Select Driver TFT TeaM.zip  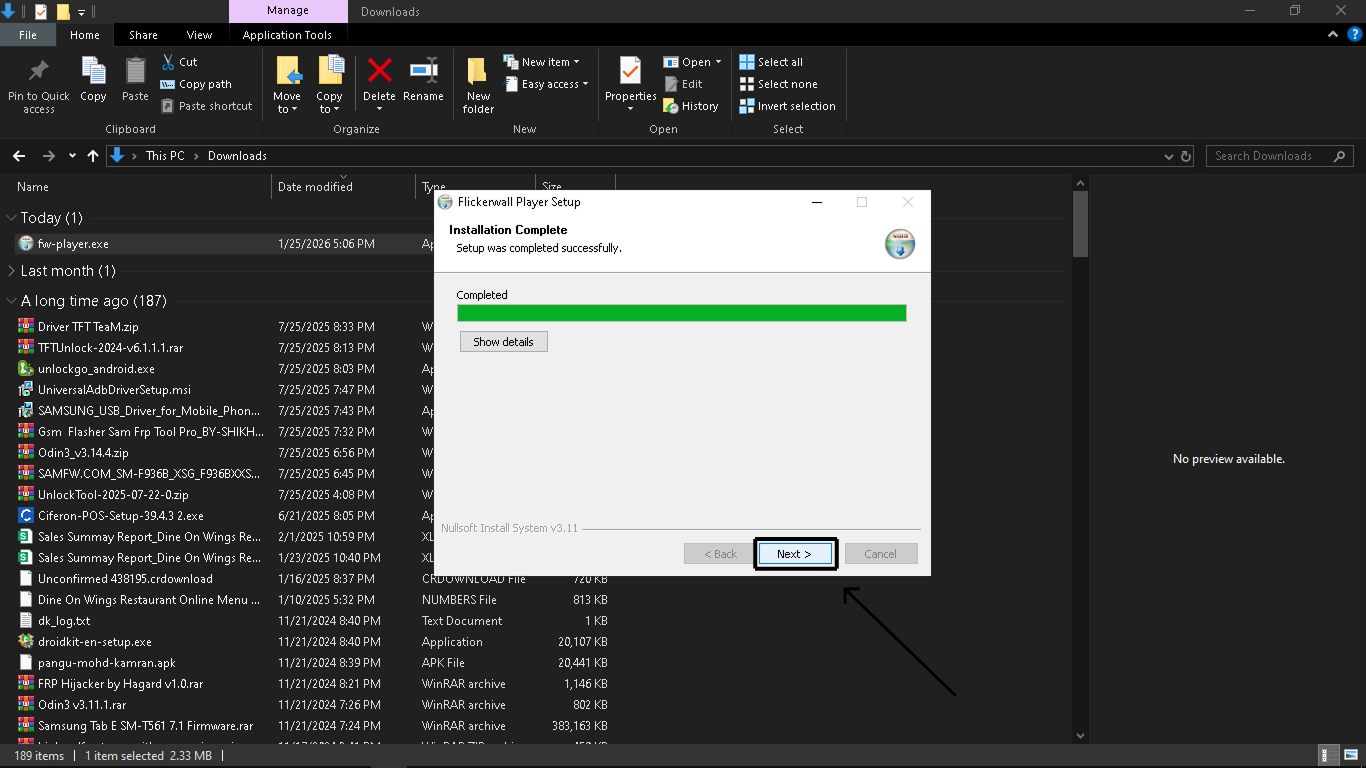click(88, 327)
